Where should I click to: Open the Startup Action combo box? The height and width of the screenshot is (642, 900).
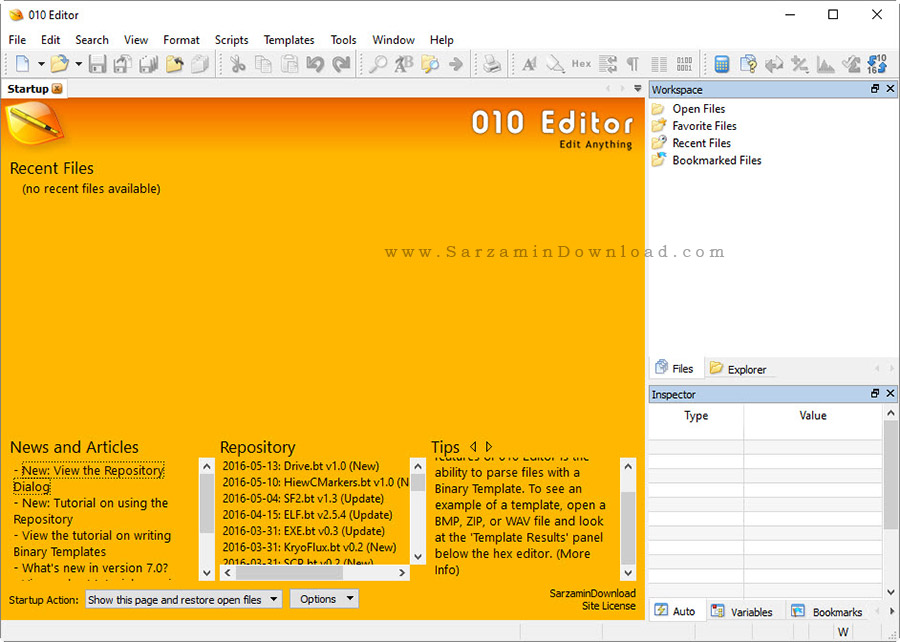pos(184,600)
